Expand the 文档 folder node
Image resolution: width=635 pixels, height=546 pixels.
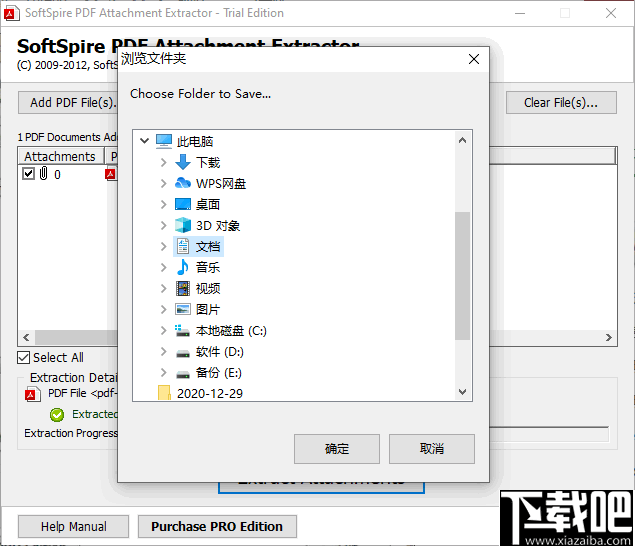point(163,246)
